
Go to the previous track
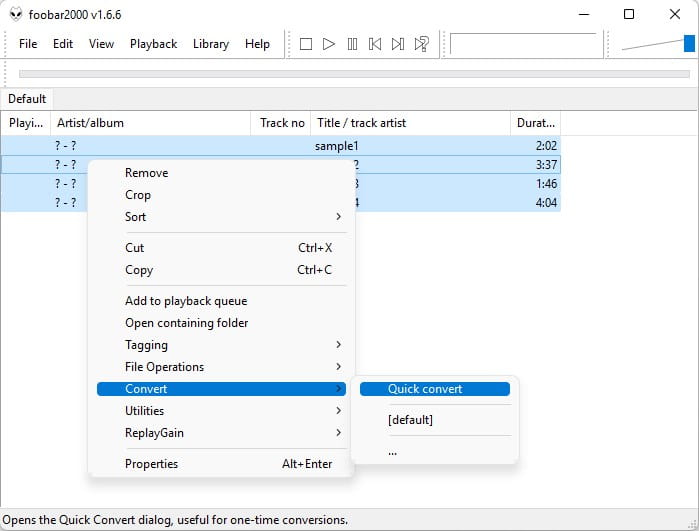point(375,44)
